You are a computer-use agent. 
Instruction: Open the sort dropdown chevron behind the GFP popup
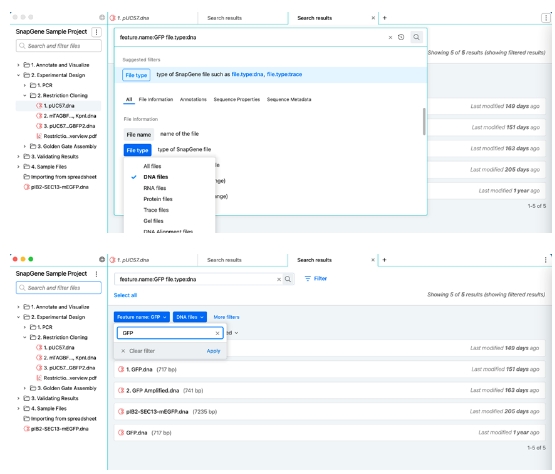[x=236, y=333]
